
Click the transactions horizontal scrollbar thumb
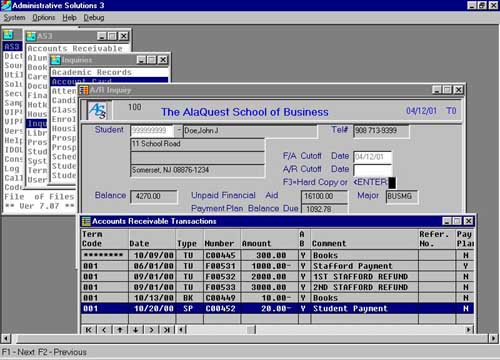pyautogui.click(x=251, y=330)
